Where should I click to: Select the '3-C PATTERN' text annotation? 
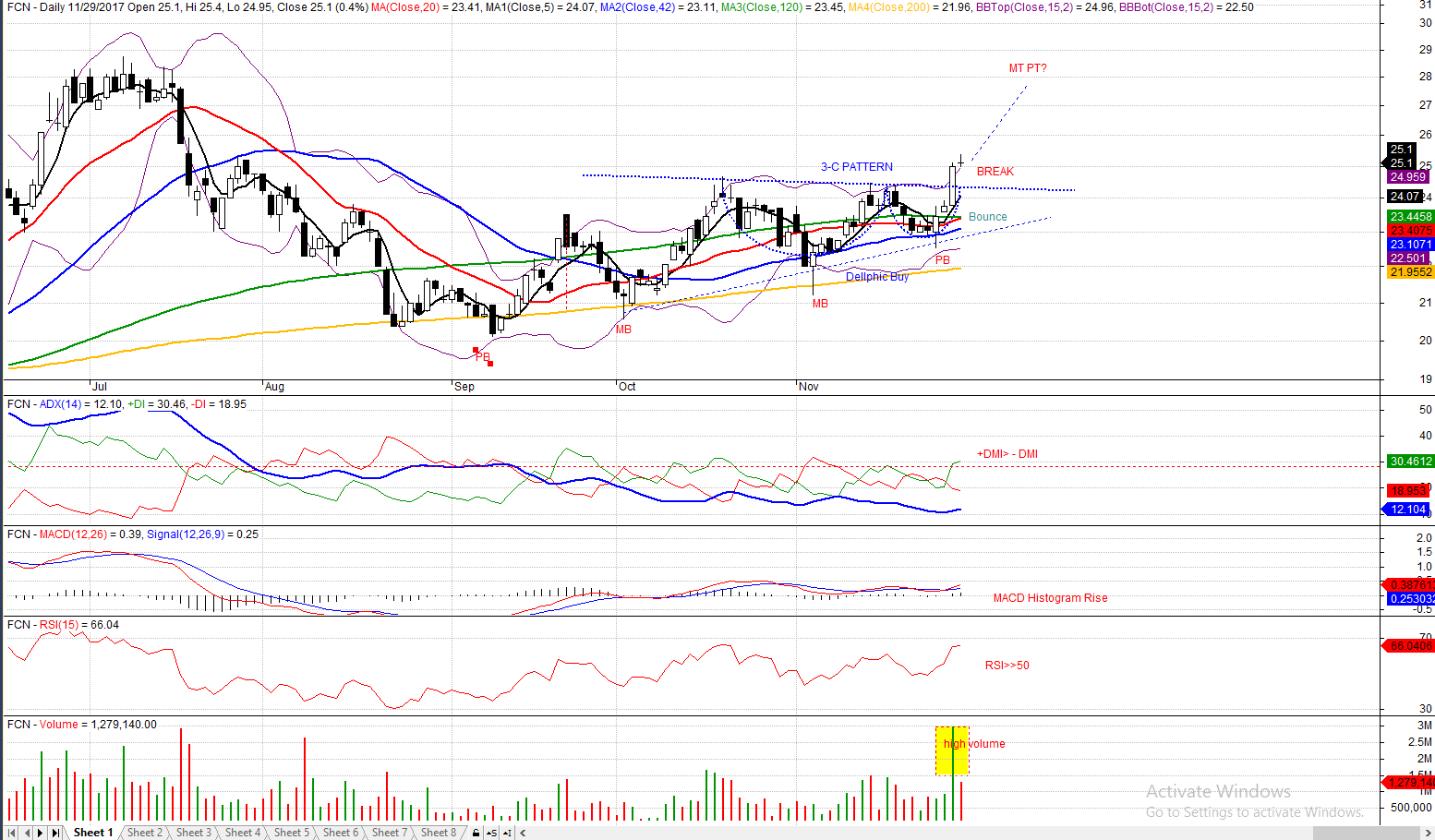857,167
